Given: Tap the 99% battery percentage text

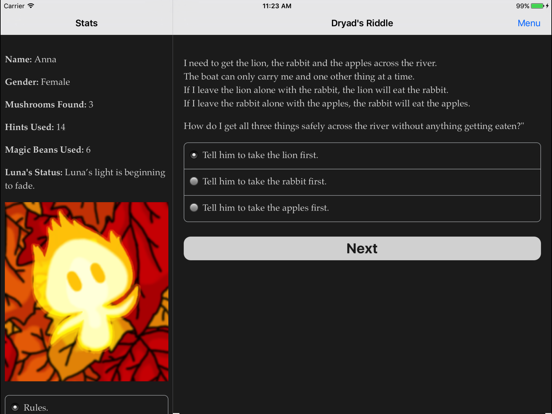Looking at the screenshot, I should click(523, 6).
